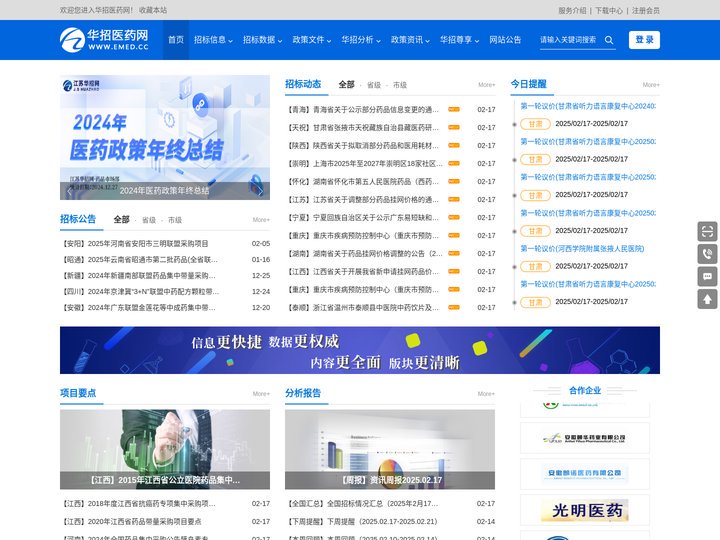Open 安徽颐华药业有限公司 partner logo
This screenshot has width=720, height=540.
585,438
